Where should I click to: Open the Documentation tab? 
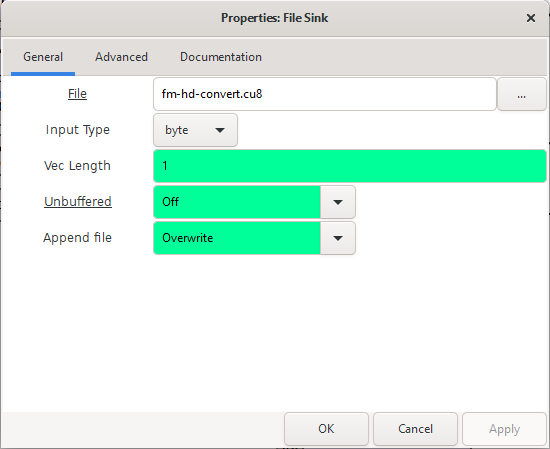[221, 57]
